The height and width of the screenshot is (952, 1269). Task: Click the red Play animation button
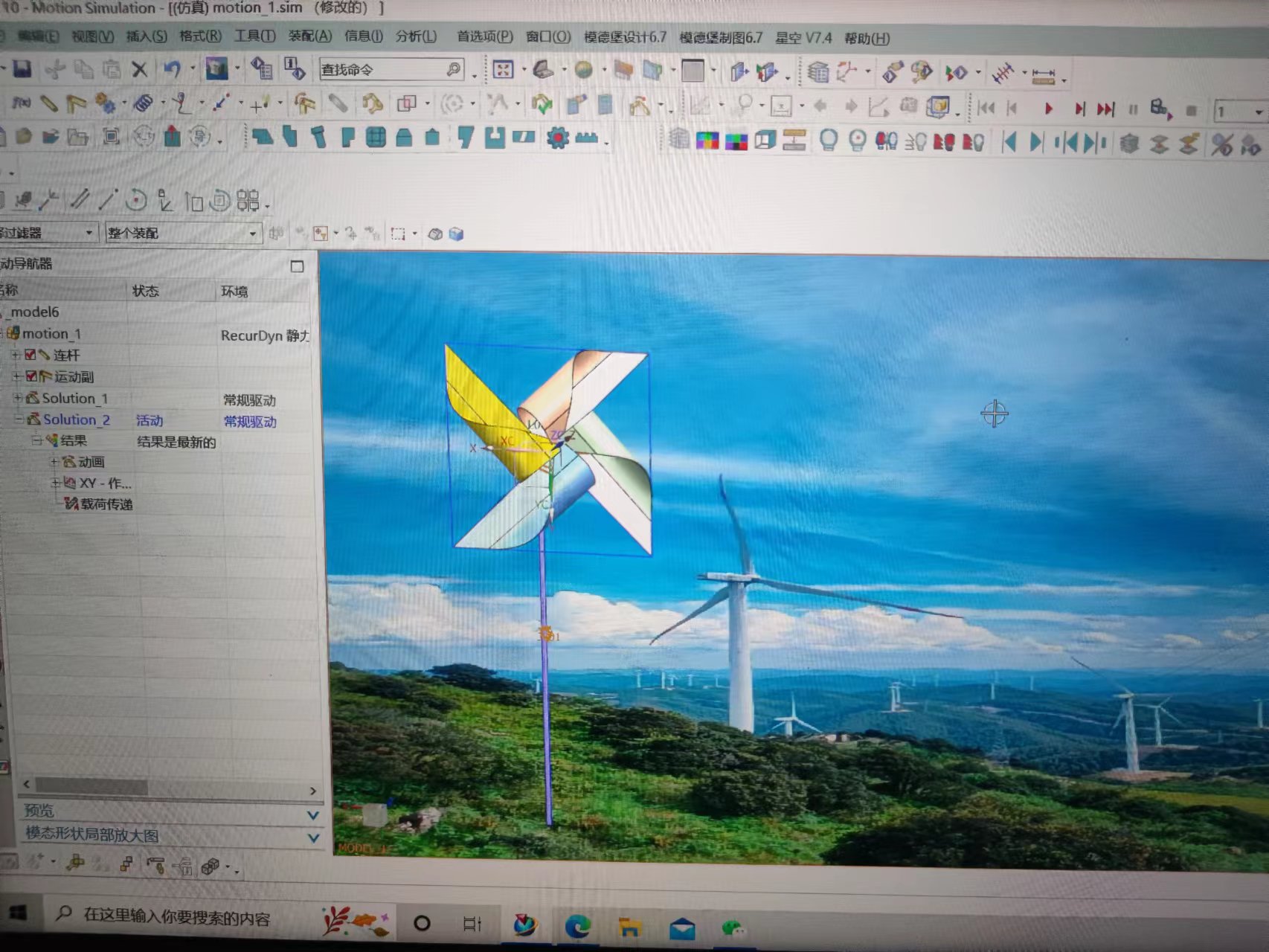pyautogui.click(x=1049, y=109)
